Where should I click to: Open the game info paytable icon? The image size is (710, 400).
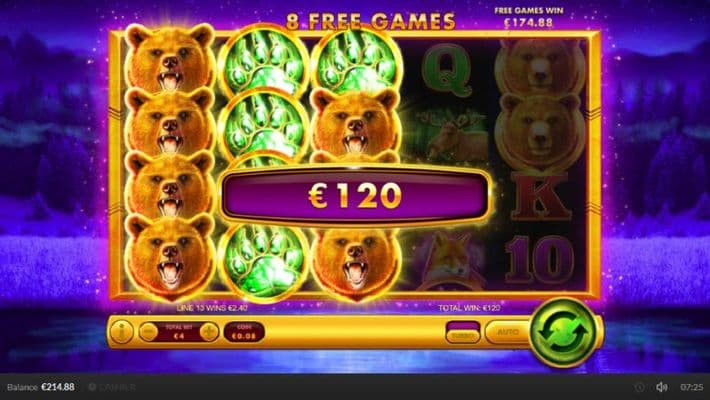tap(122, 332)
